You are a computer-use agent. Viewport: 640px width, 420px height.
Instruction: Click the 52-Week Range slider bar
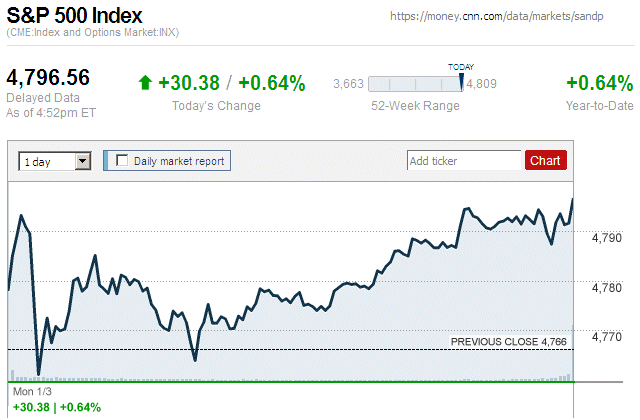[x=415, y=84]
